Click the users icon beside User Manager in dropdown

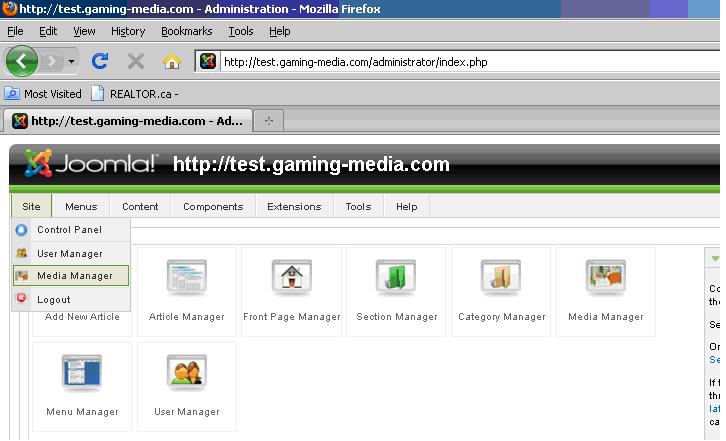[x=21, y=253]
